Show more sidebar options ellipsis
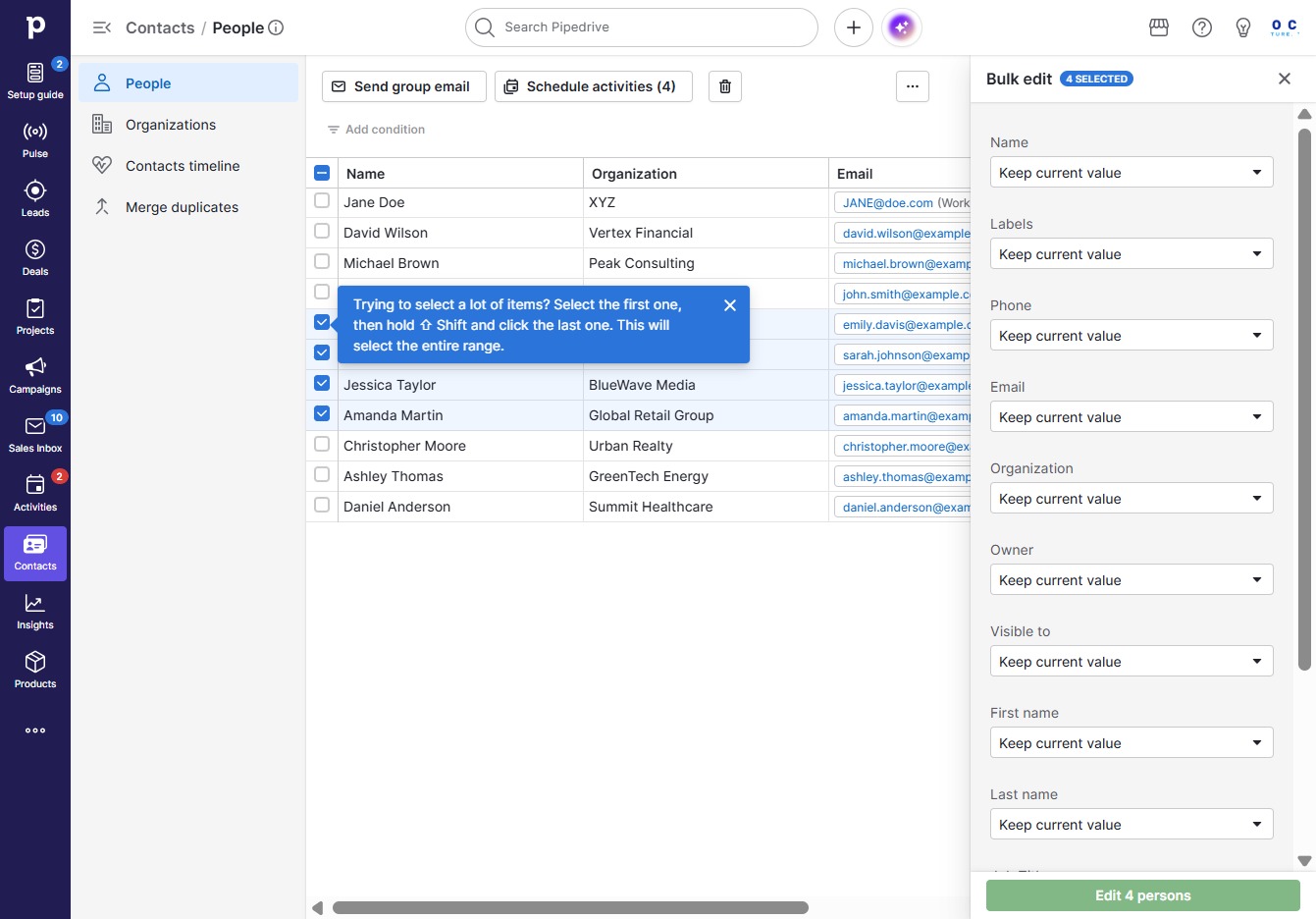 [x=35, y=730]
